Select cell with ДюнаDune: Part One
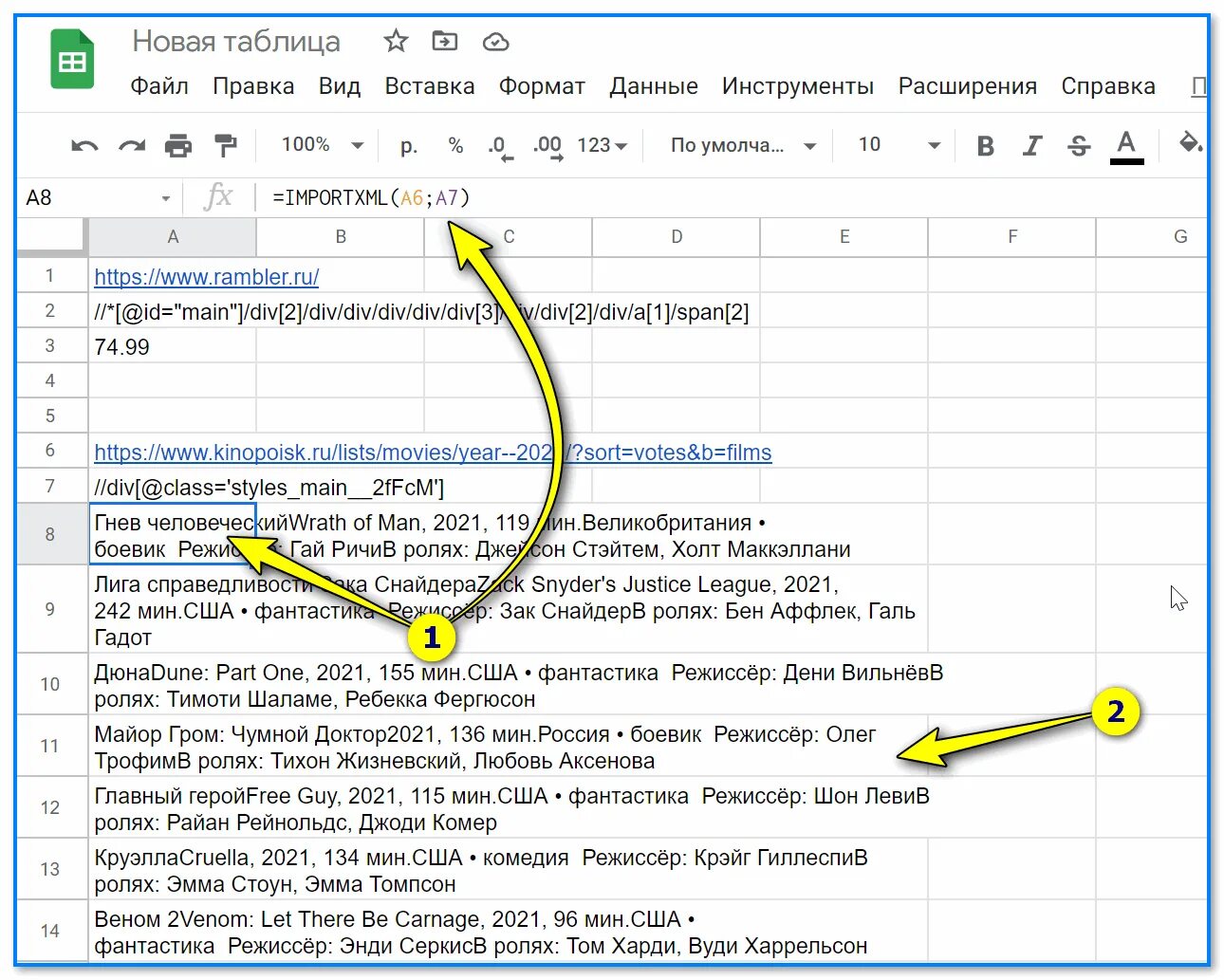 pyautogui.click(x=173, y=685)
